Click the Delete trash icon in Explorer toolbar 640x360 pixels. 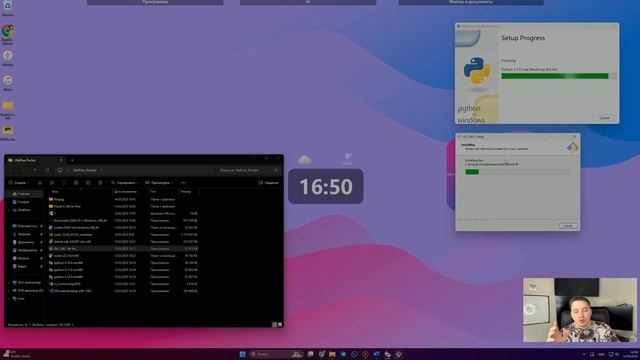click(100, 183)
